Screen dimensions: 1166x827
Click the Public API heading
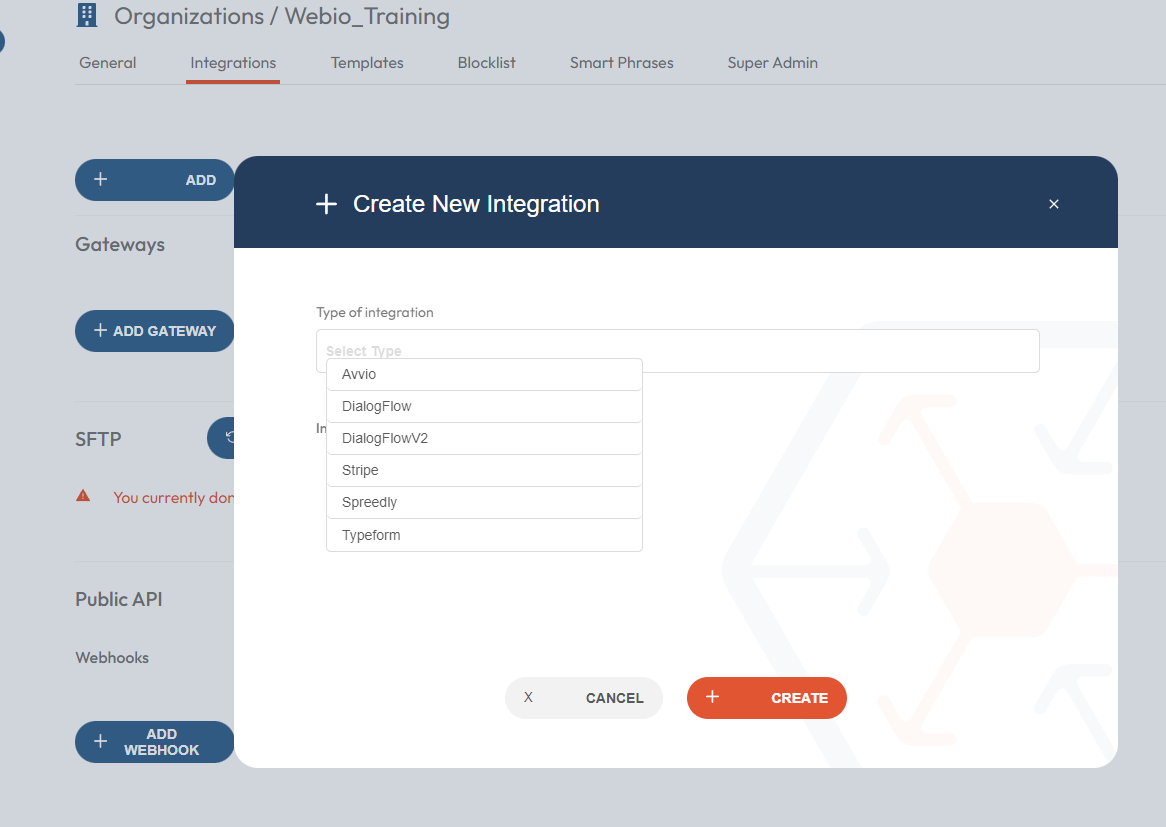pyautogui.click(x=118, y=599)
